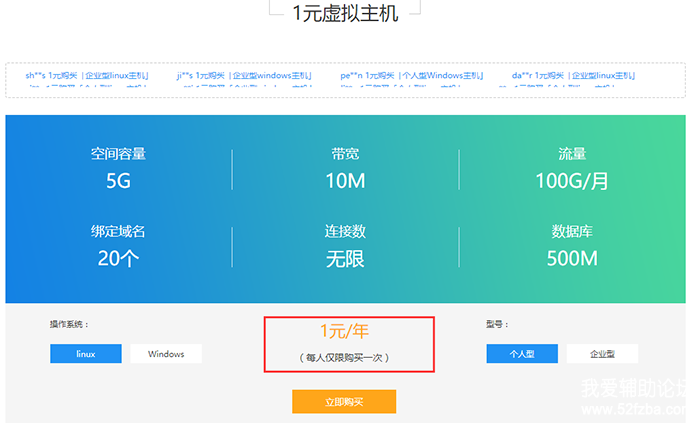Click the 绑定域名 20个 spec cell
This screenshot has width=700, height=423.
pyautogui.click(x=118, y=245)
